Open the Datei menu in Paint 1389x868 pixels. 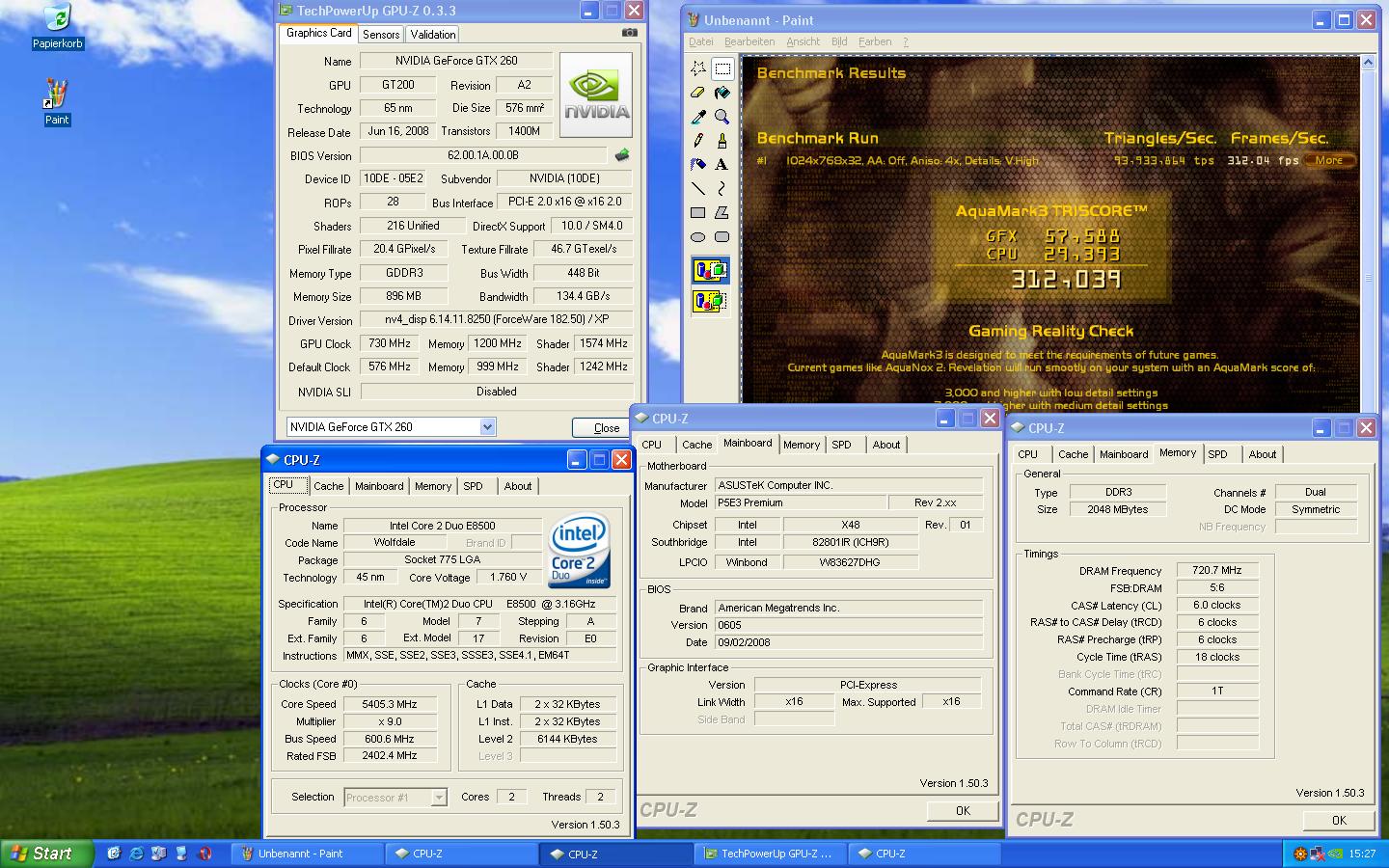701,41
